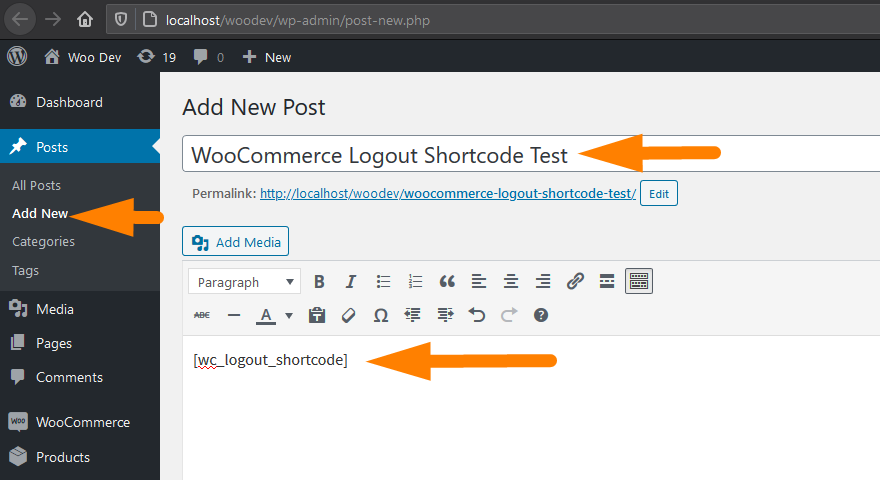
Task: Insert a special character (omega)
Action: click(381, 316)
